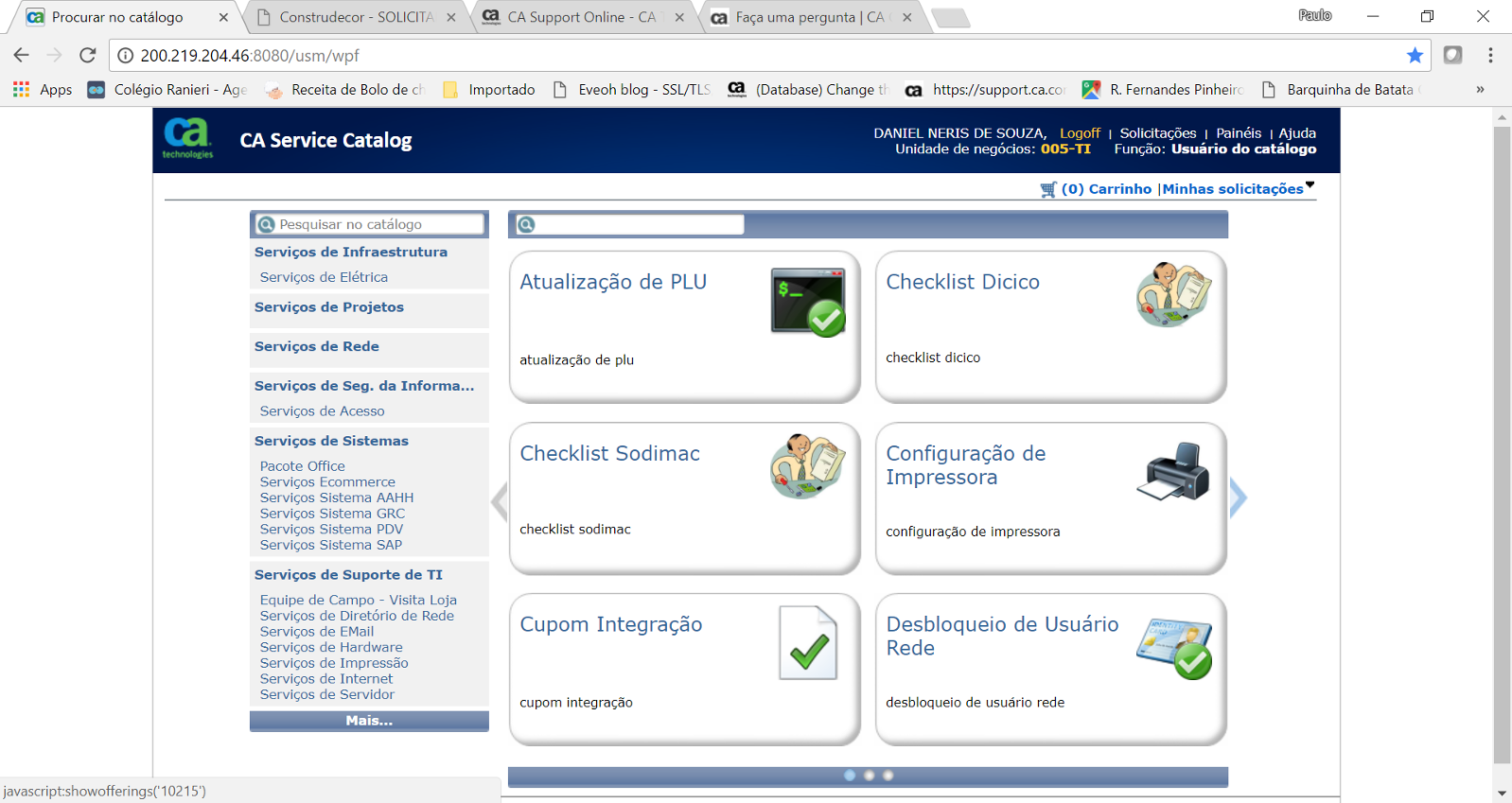The width and height of the screenshot is (1512, 803).
Task: Open Solicitações menu in header
Action: tap(1158, 133)
